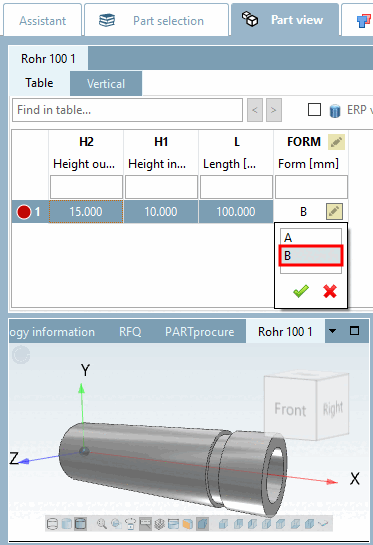Click the orange cube cut-view icon

click(188, 524)
